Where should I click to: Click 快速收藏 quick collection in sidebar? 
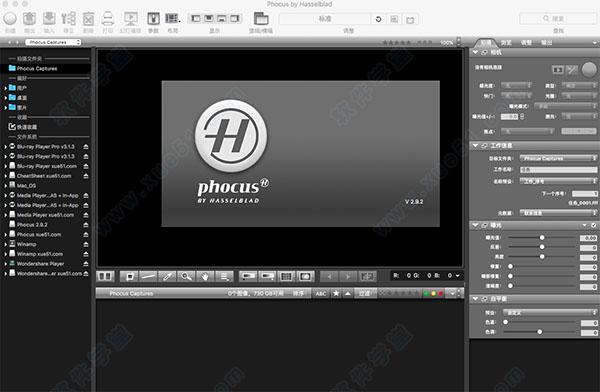click(x=23, y=127)
